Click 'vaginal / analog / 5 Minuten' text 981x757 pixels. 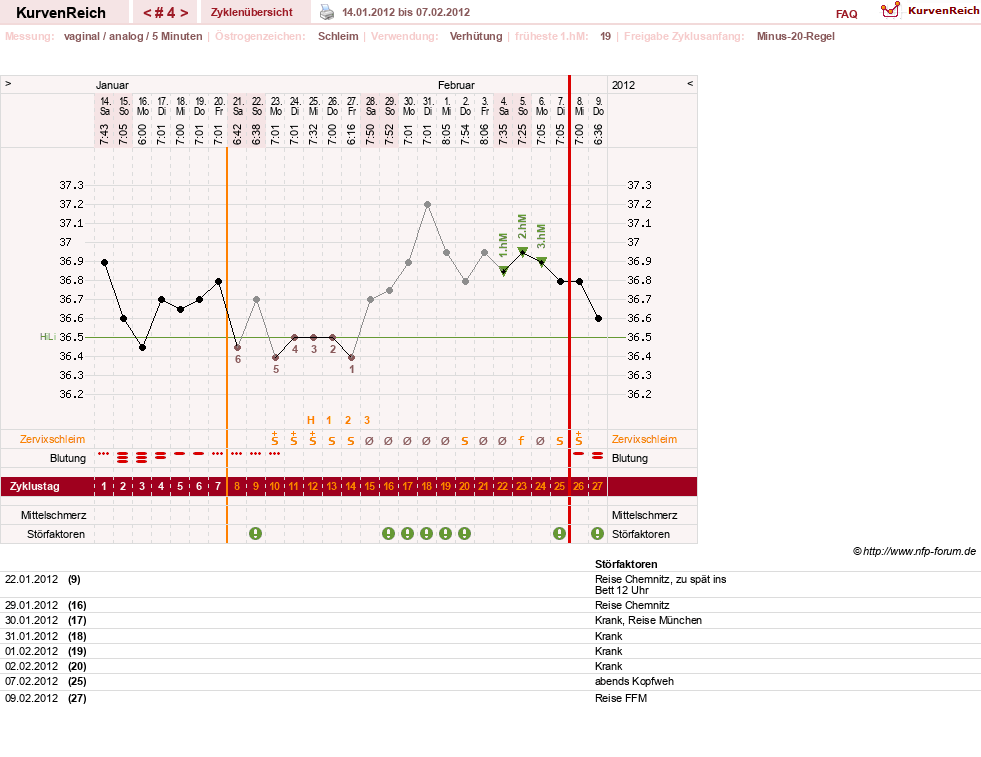click(x=133, y=36)
